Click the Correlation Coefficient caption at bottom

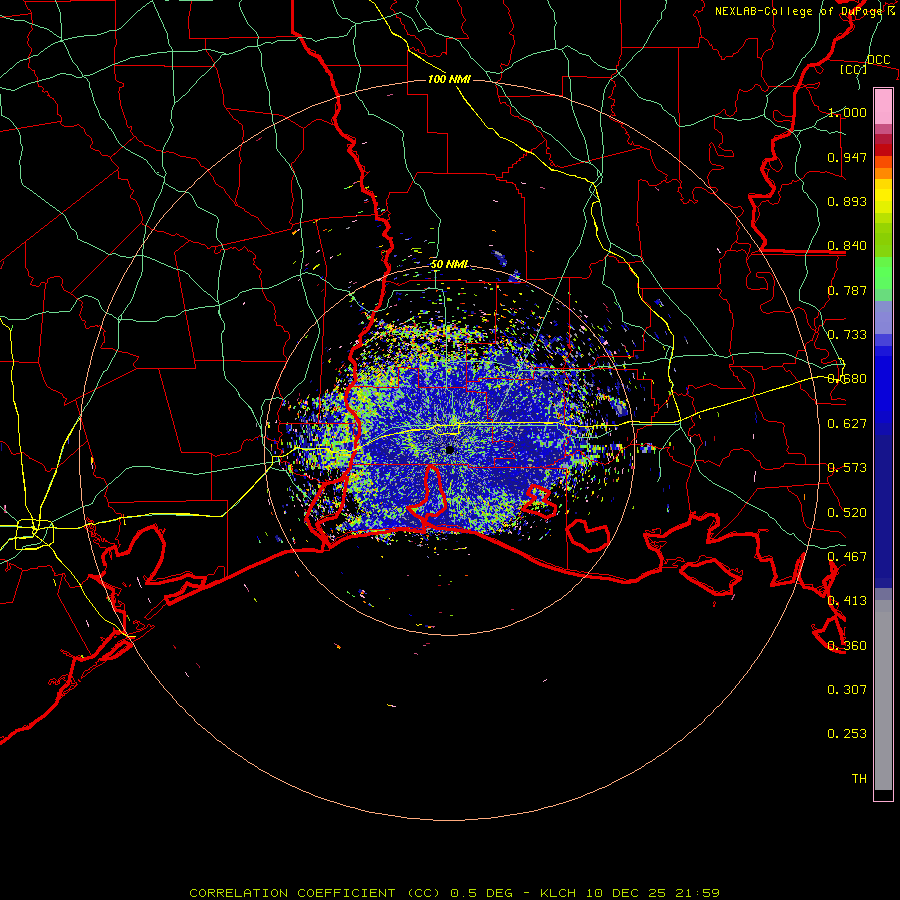[x=455, y=893]
